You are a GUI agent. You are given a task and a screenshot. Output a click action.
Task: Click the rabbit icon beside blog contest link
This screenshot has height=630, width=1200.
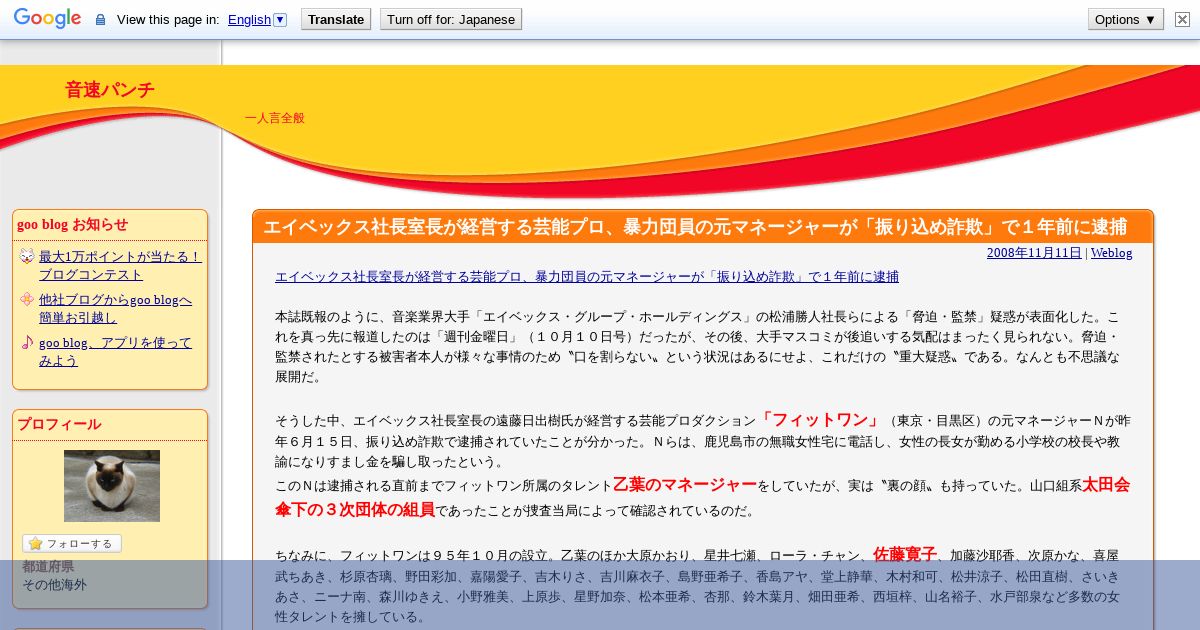tap(27, 256)
